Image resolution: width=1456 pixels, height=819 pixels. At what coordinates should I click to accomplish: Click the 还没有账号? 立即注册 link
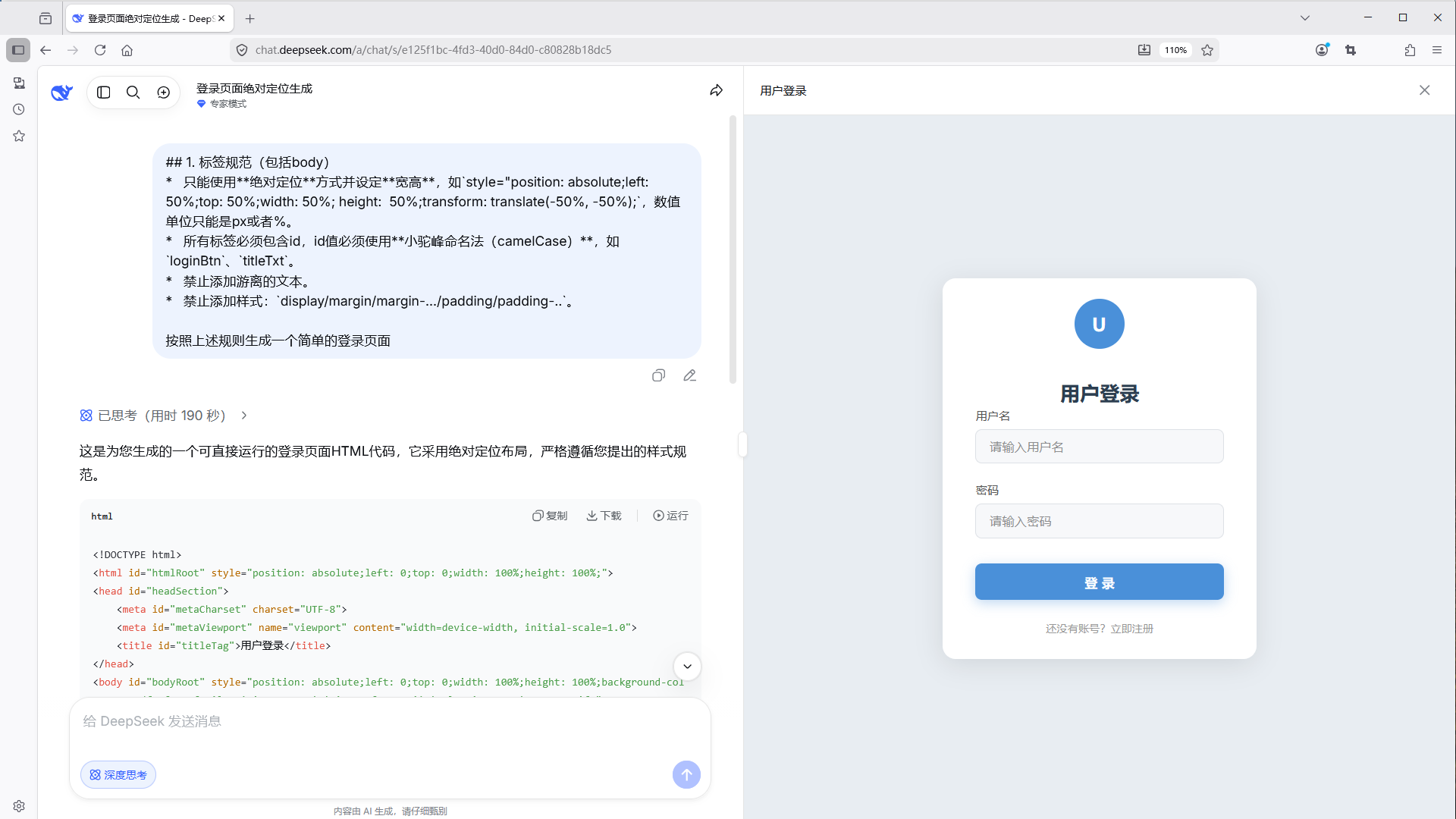(1099, 629)
